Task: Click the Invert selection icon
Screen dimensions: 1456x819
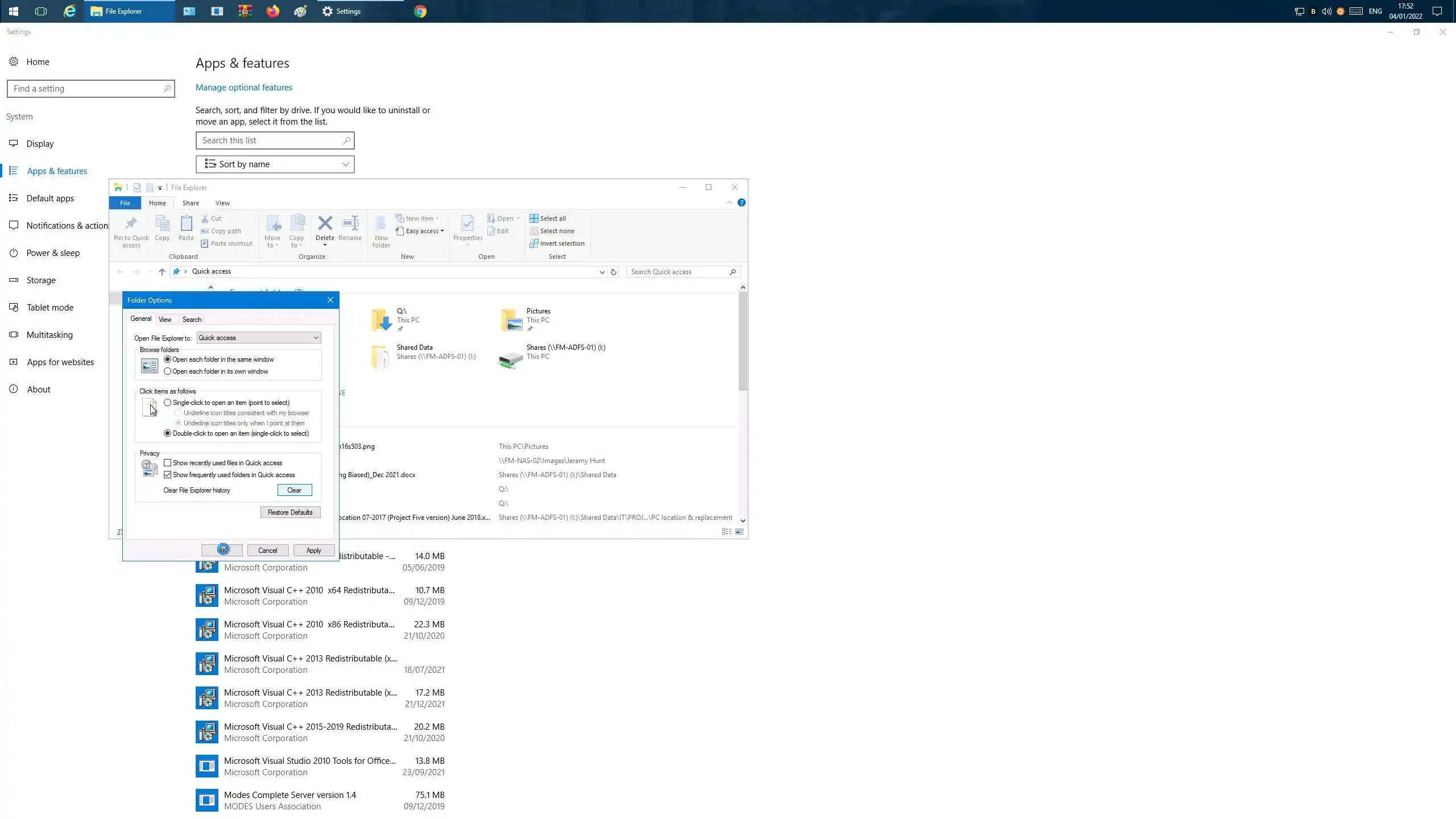Action: 533,243
